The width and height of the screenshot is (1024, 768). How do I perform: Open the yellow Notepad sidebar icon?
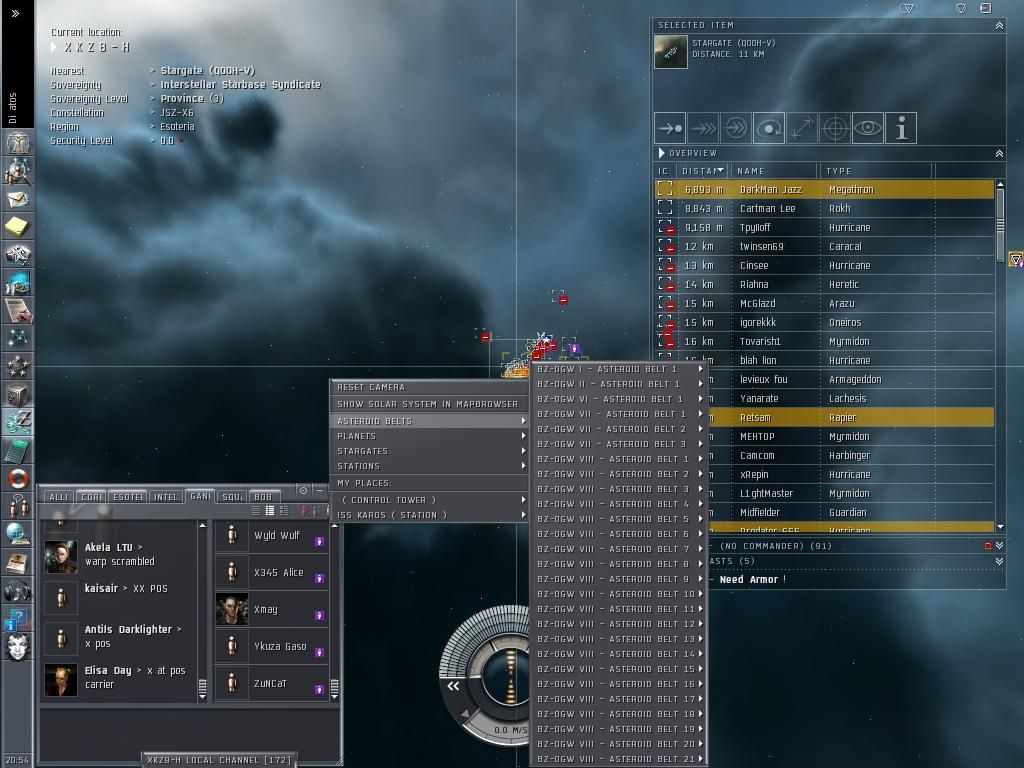[18, 227]
